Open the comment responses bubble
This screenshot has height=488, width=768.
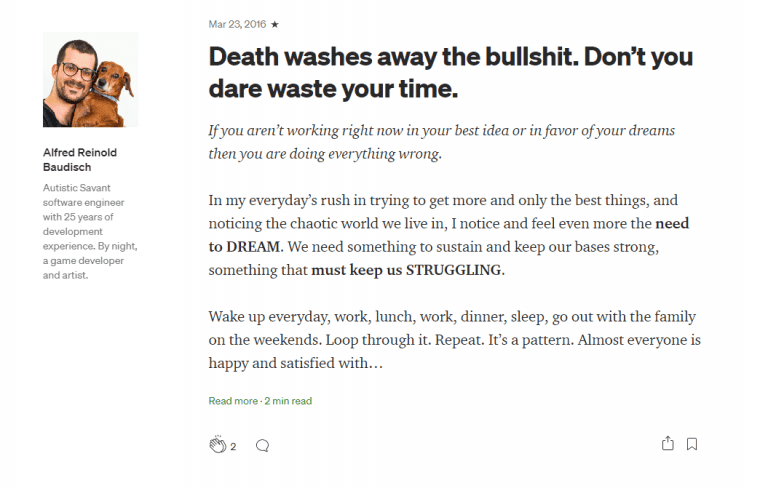262,446
